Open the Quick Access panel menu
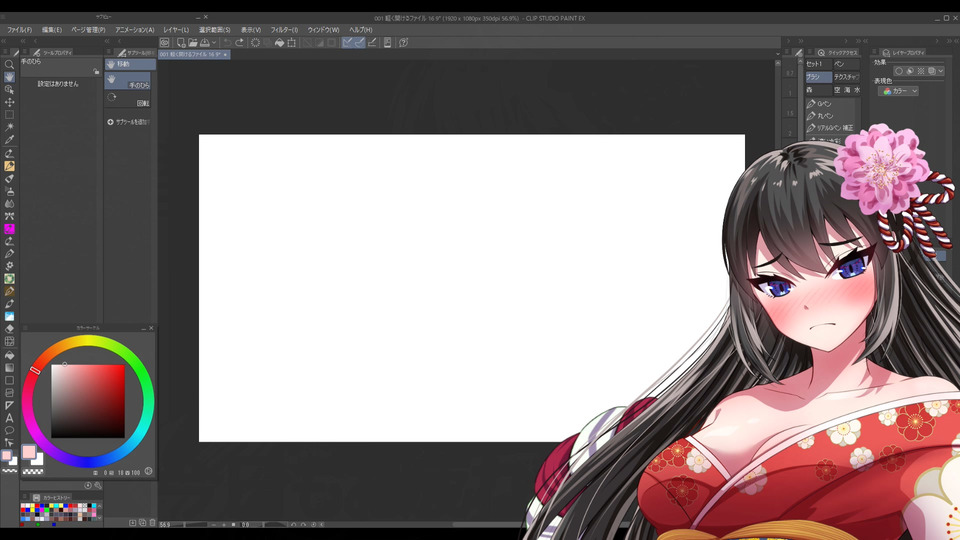 [x=809, y=52]
